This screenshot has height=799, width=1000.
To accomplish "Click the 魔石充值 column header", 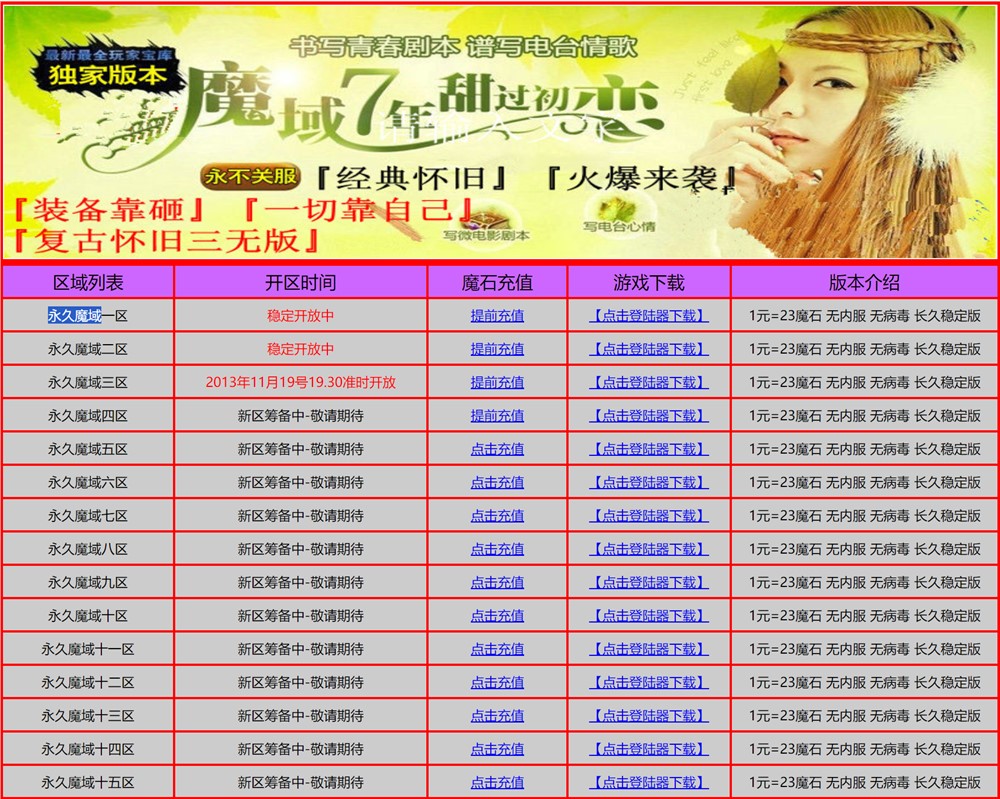I will point(497,283).
